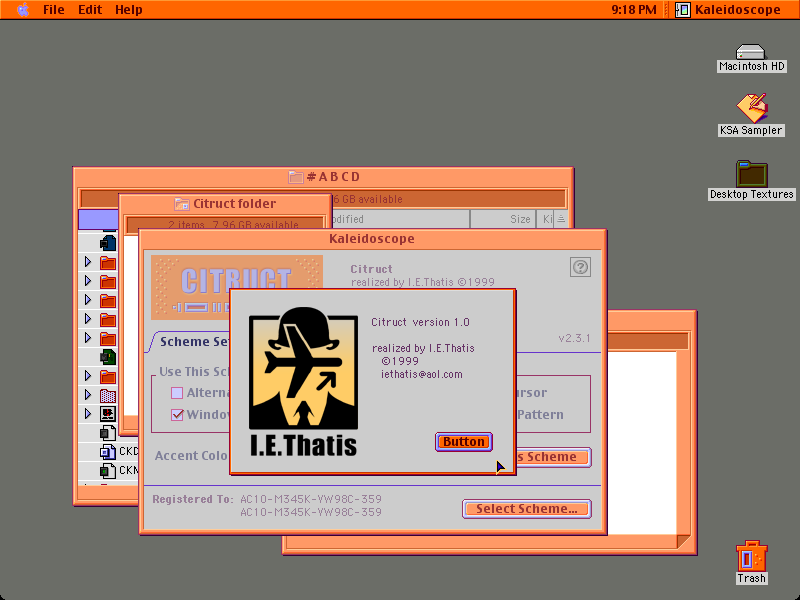Select the dotted pink folder icon in # A B C D list

click(108, 395)
